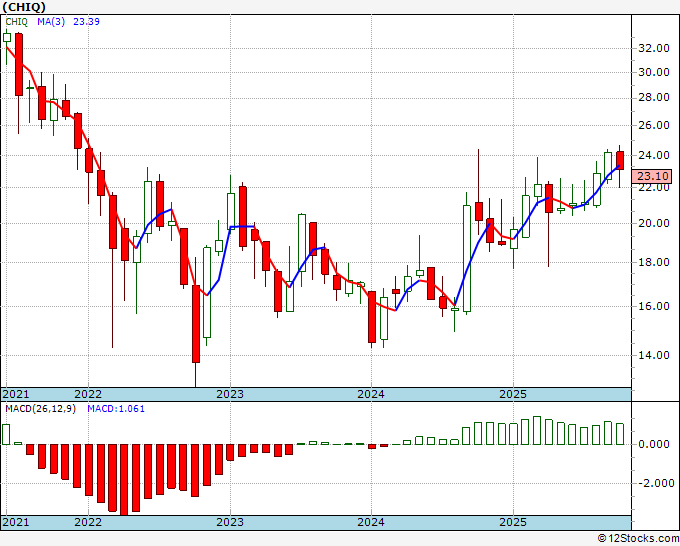Click 2021 on the price chart timeline
Viewport: 680px width, 546px height.
tap(16, 394)
